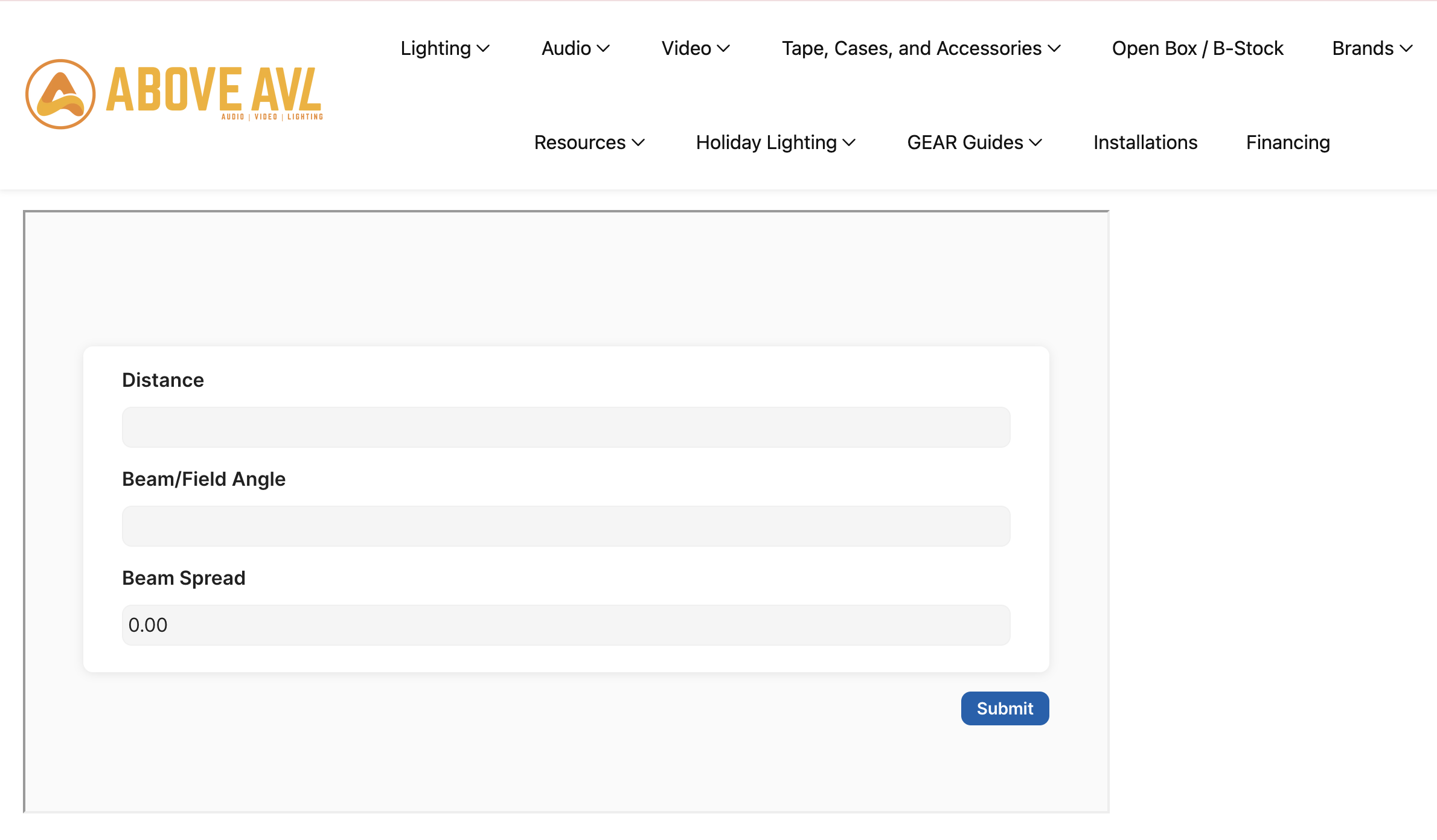
Task: Click the Distance input field
Action: click(566, 427)
